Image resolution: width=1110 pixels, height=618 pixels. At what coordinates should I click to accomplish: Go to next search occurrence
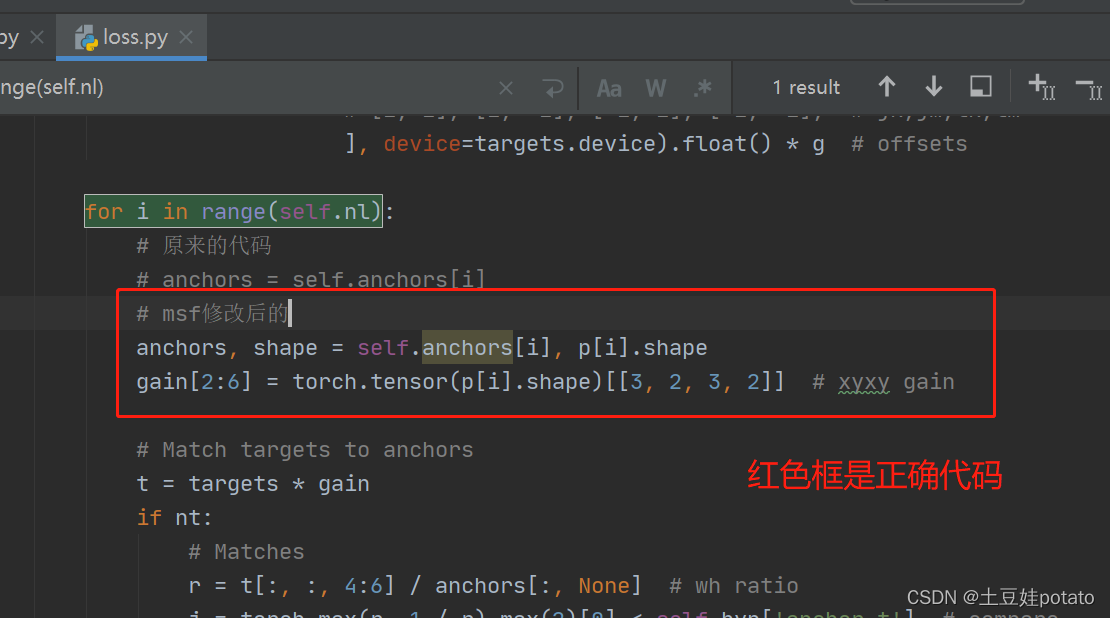pos(934,87)
